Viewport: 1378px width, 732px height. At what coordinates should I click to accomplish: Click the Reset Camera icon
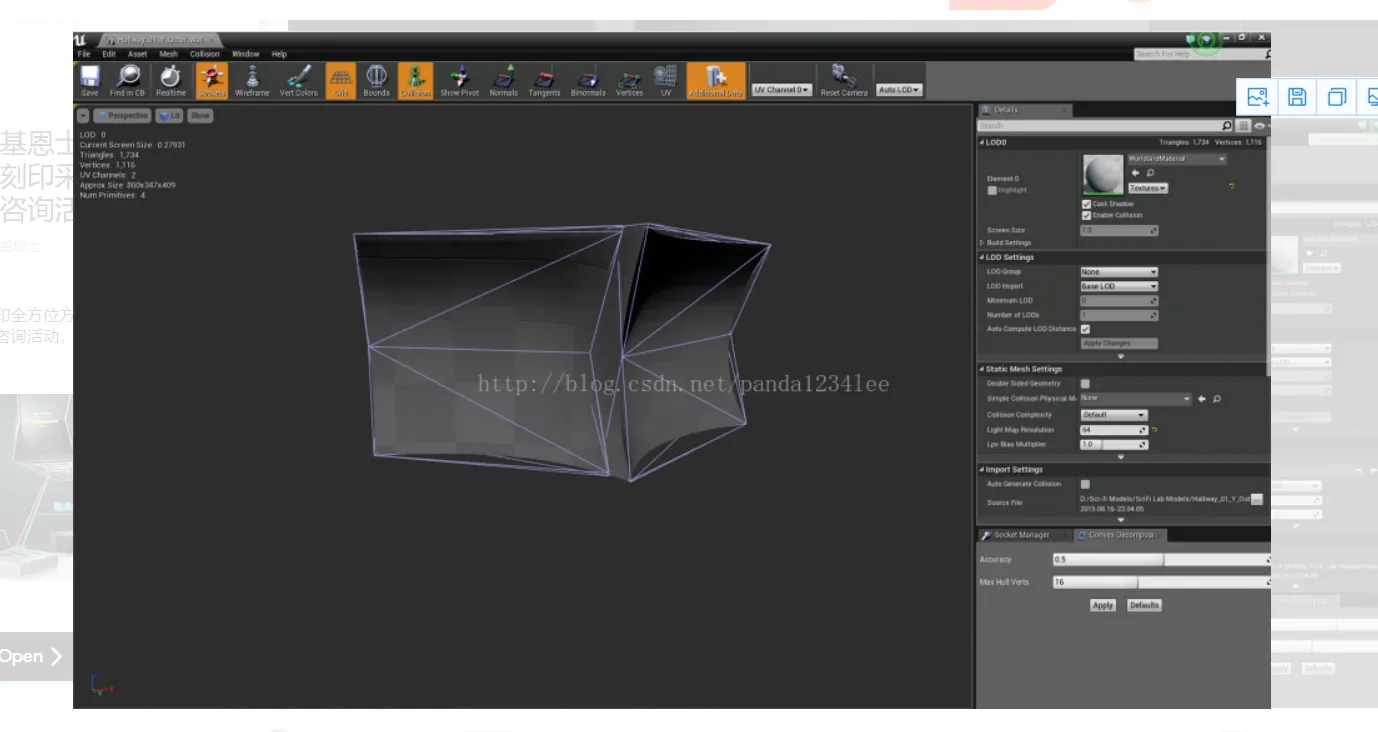[x=844, y=80]
